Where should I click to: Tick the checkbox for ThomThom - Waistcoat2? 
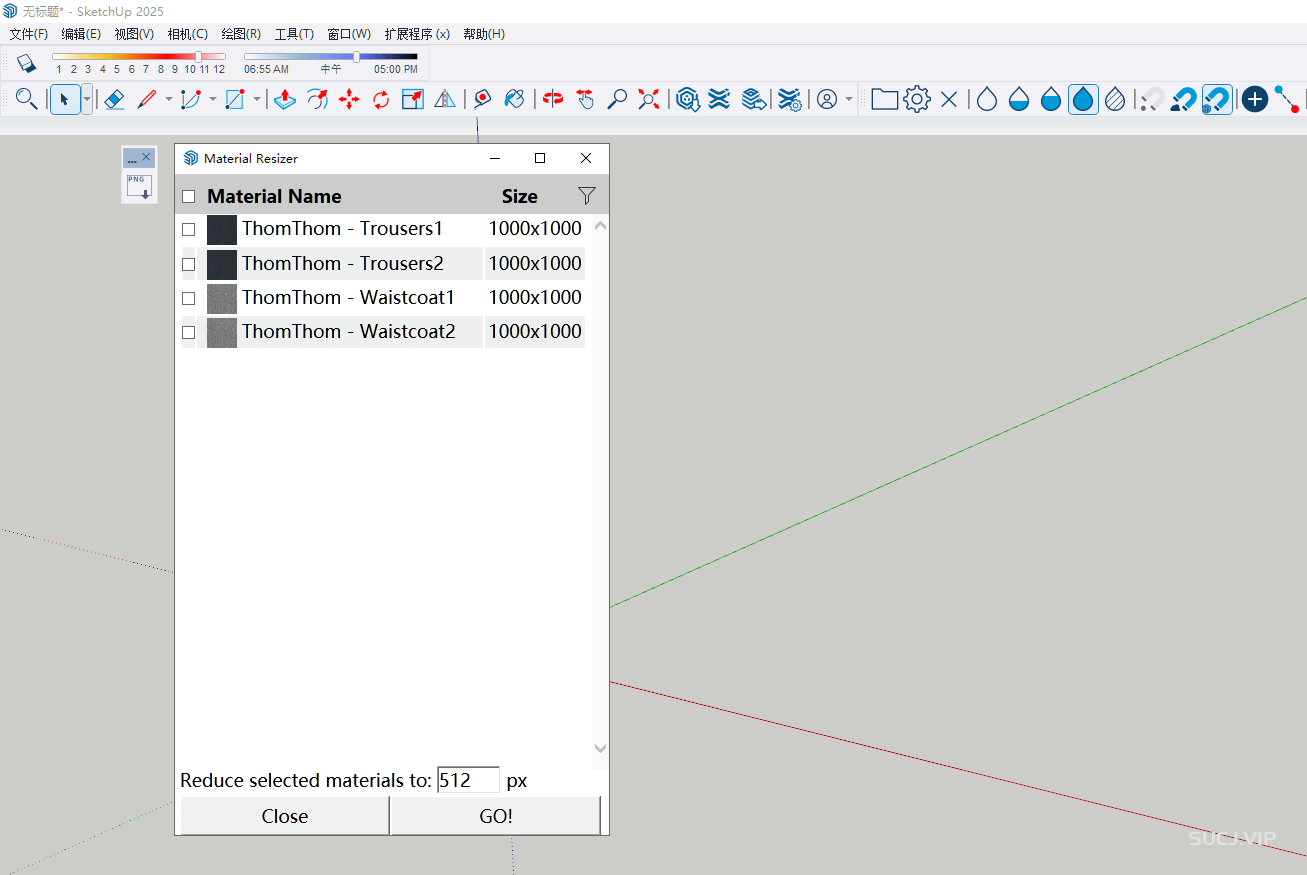click(188, 332)
